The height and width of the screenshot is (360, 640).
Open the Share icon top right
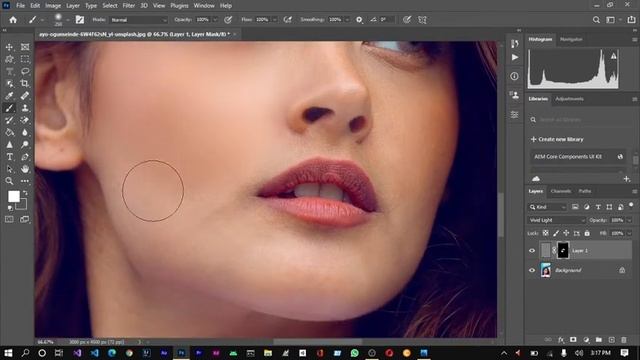(x=631, y=20)
